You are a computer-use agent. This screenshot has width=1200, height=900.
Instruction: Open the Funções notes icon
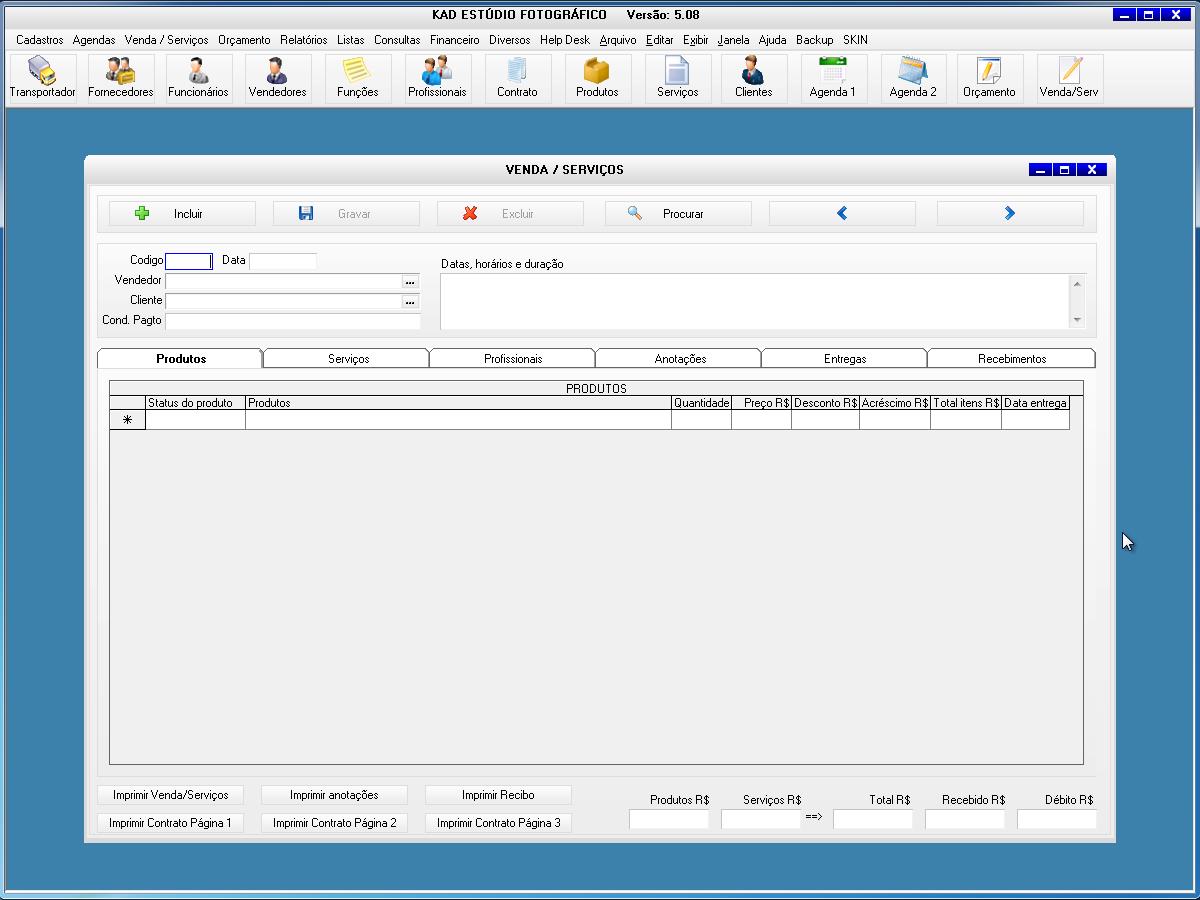pyautogui.click(x=357, y=78)
